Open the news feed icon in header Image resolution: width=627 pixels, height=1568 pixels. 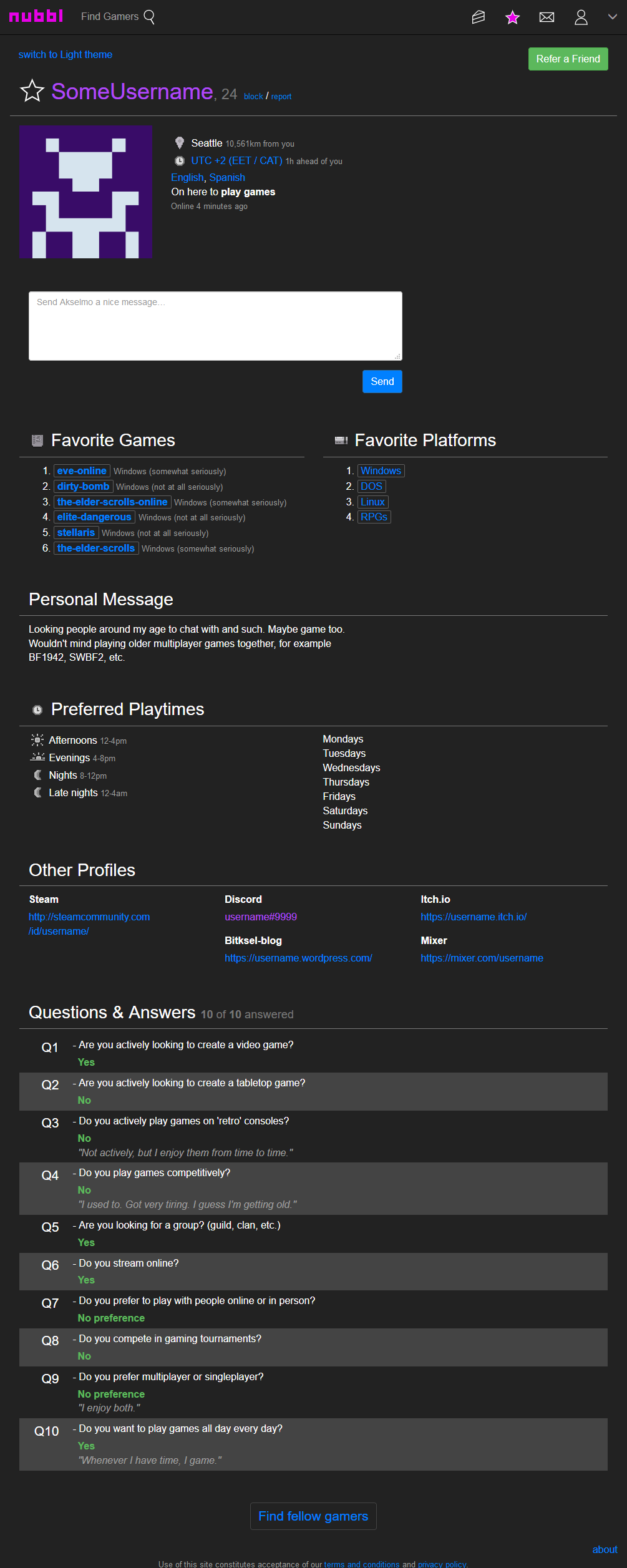pos(479,17)
